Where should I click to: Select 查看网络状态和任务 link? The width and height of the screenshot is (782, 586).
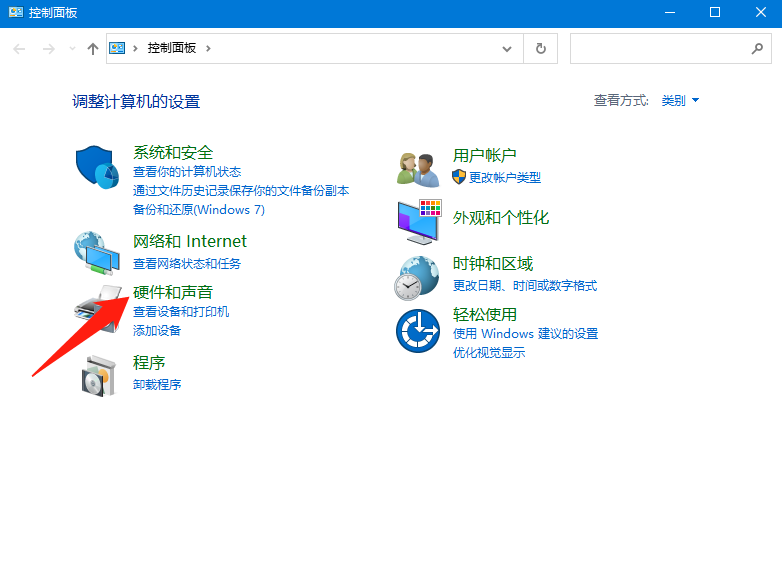tap(187, 263)
